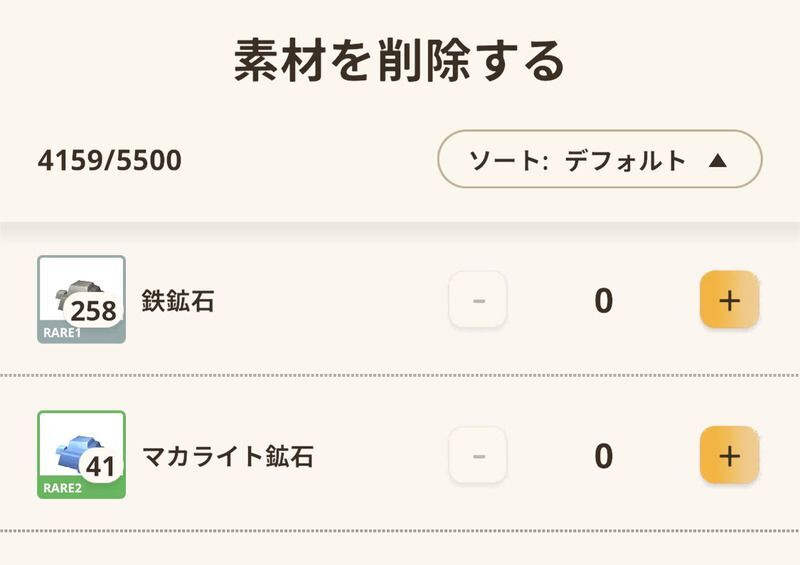Screen dimensions: 800x565
Task: Select the マカライト鉱石 name label
Action: click(228, 457)
